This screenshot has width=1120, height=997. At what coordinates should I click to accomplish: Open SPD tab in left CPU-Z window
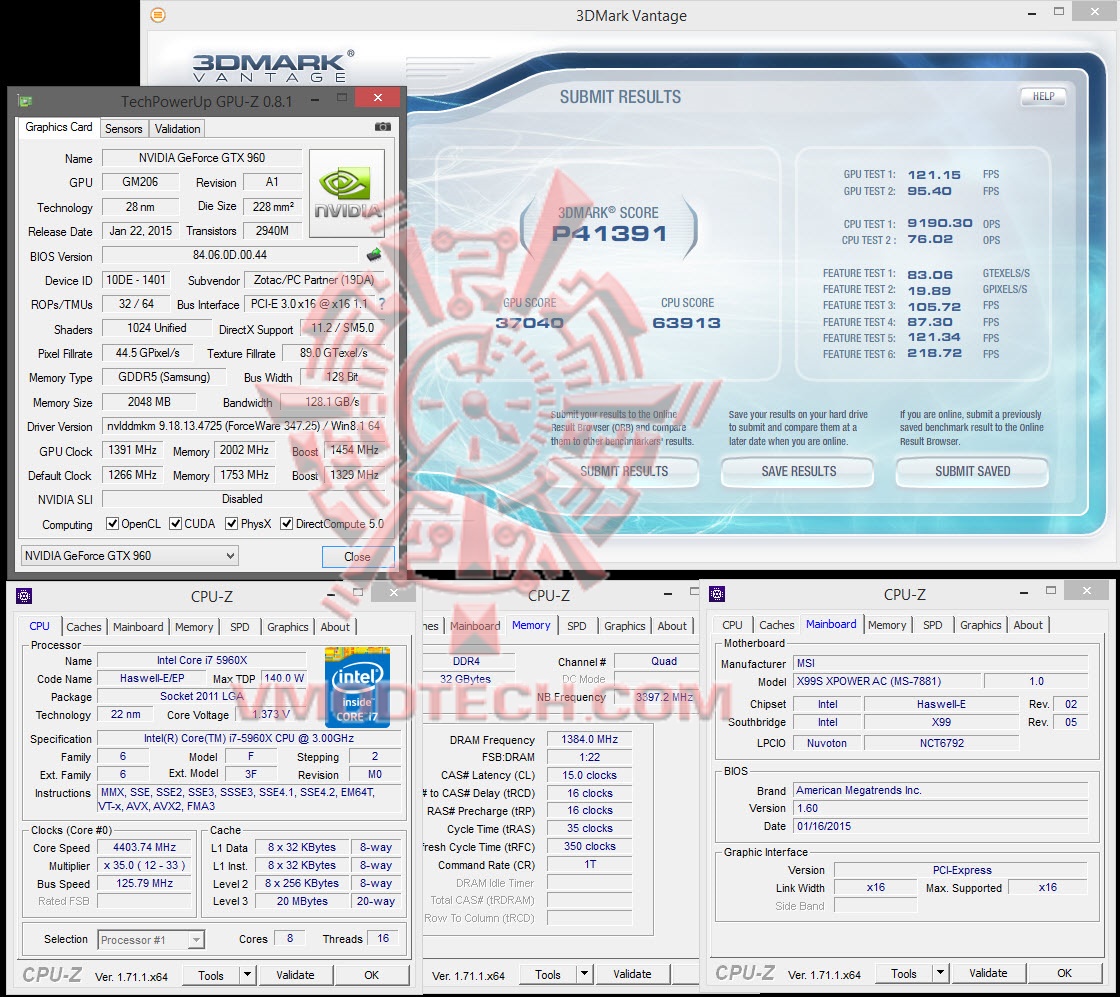239,626
